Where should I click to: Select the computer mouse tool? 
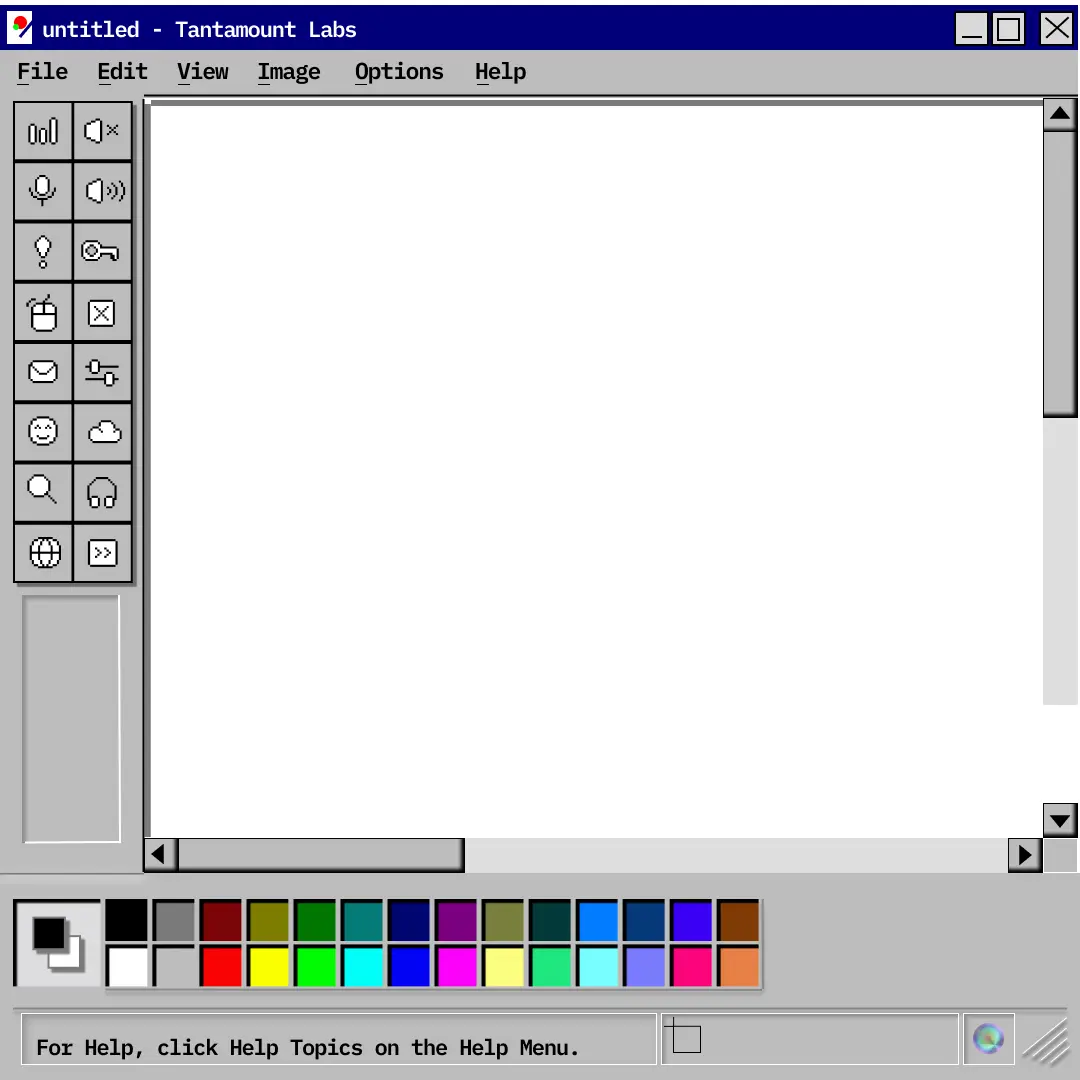pos(43,311)
